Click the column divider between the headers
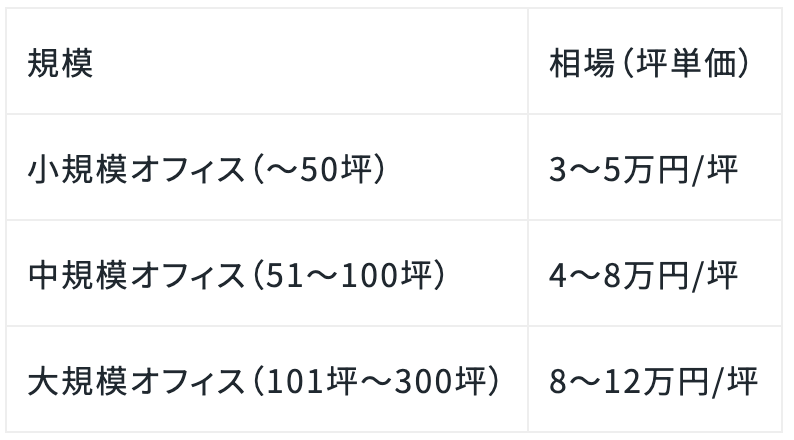794x440 pixels. tap(528, 63)
